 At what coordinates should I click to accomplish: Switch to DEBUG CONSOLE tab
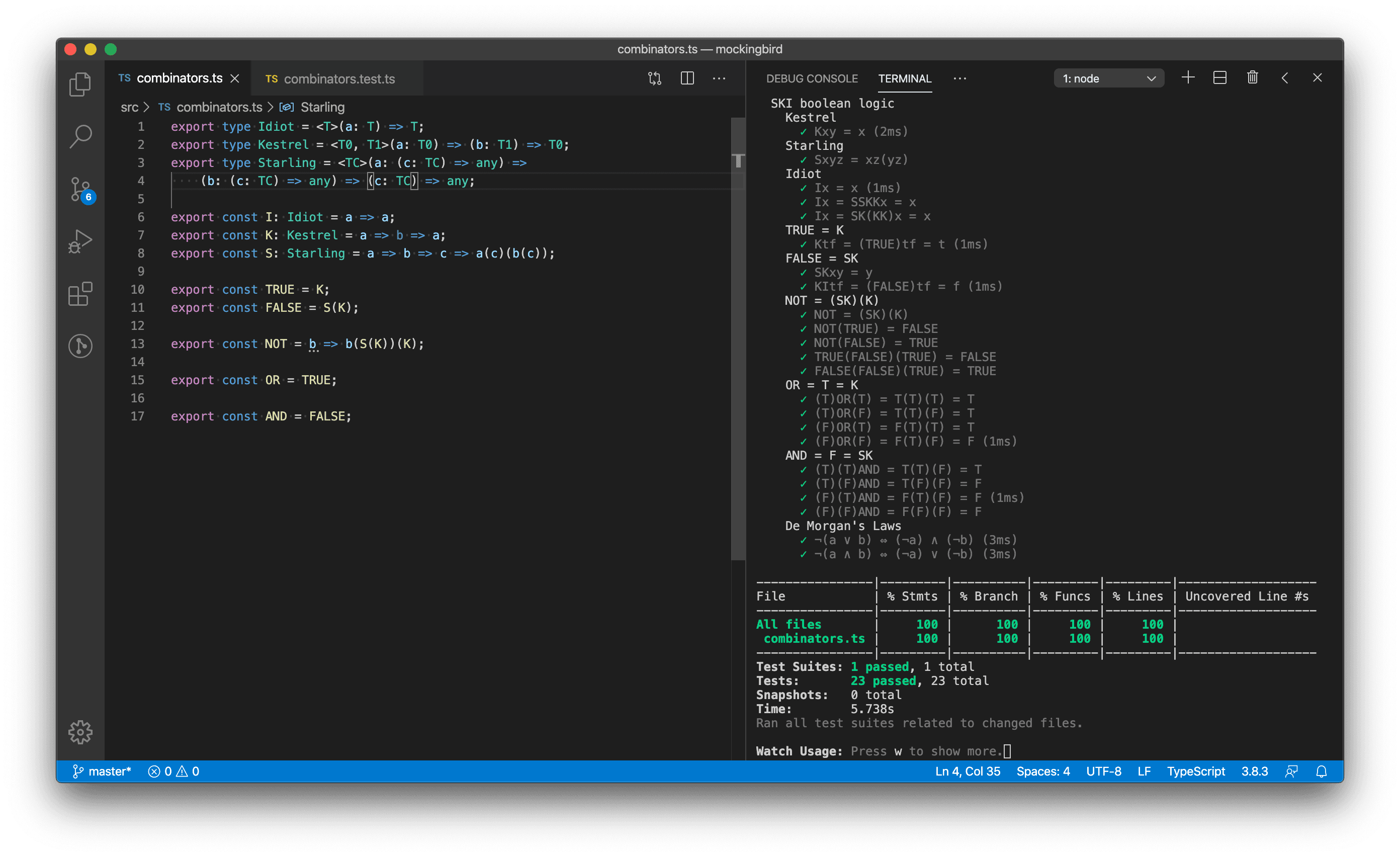[812, 78]
